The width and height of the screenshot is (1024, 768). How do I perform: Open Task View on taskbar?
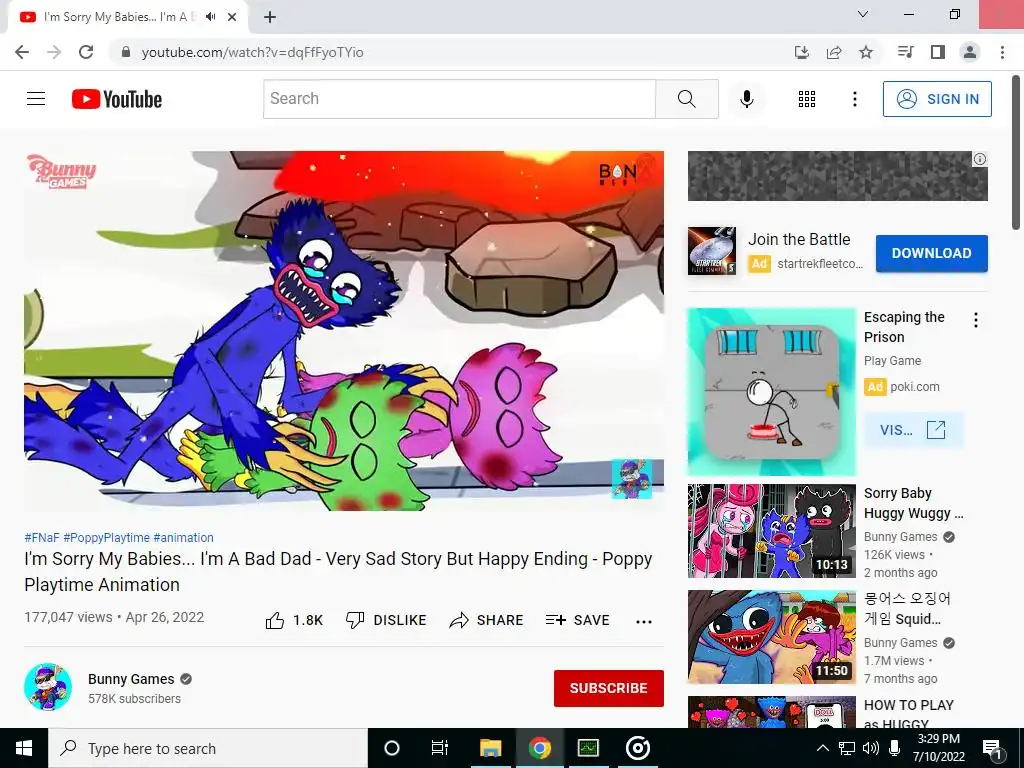440,748
